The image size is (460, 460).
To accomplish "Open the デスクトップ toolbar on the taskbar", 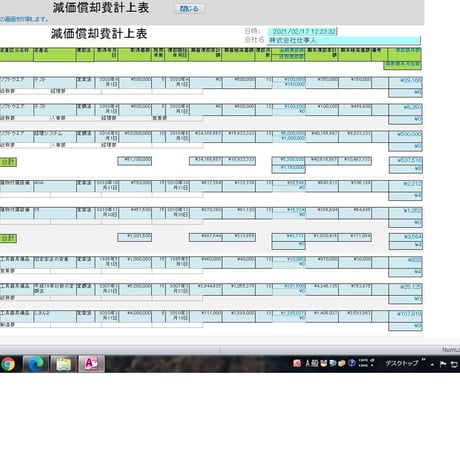I will click(401, 363).
